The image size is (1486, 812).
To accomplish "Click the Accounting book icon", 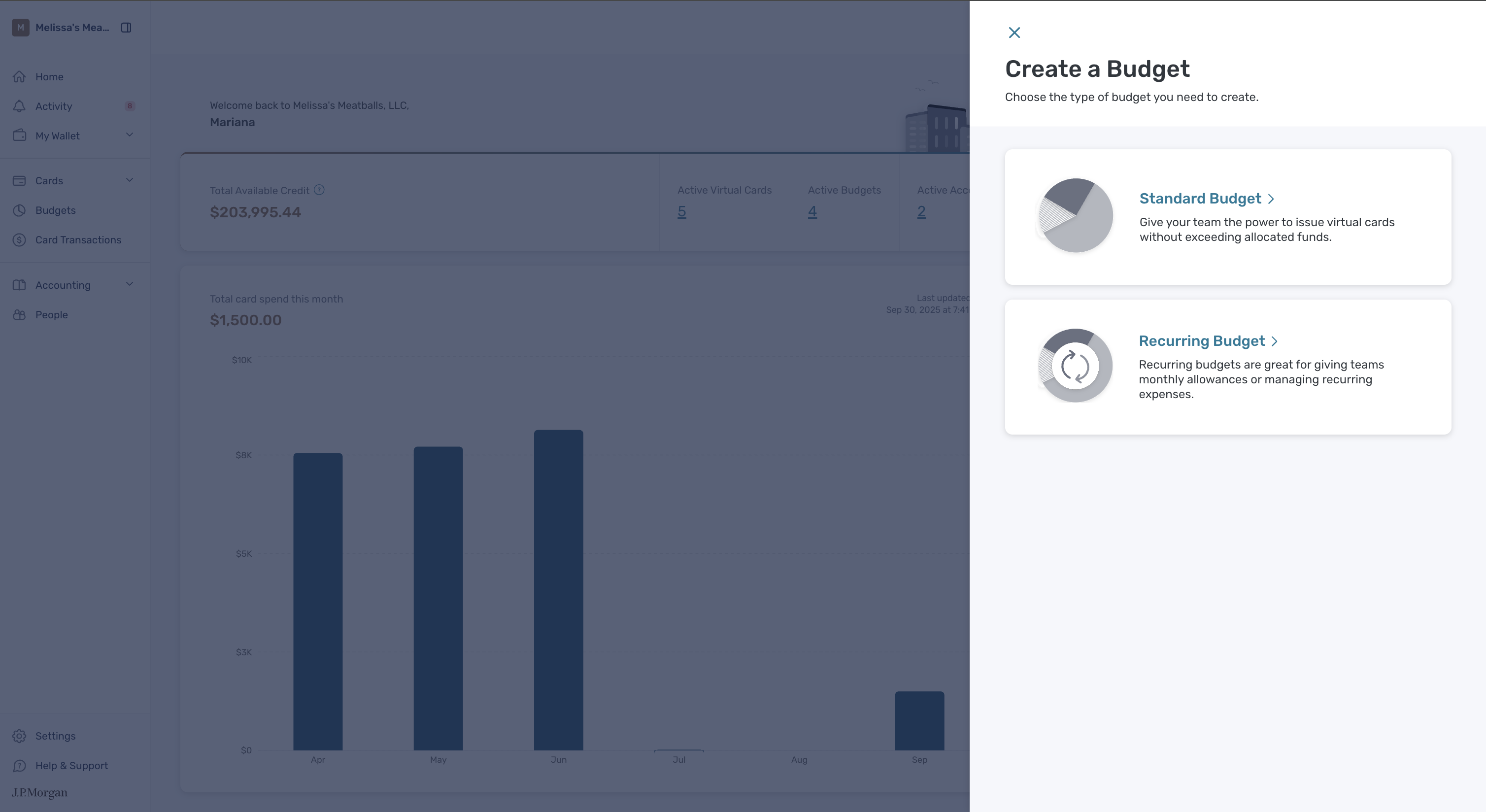I will point(20,285).
